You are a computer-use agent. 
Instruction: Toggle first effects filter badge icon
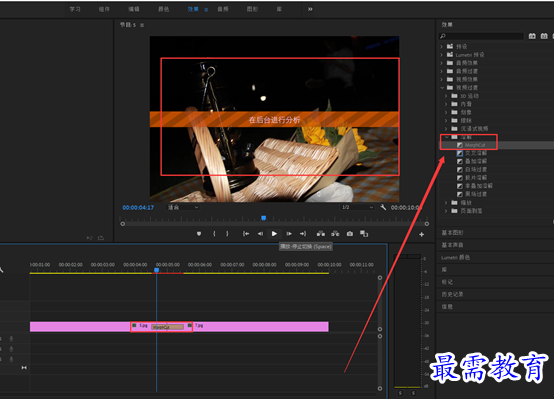click(532, 36)
